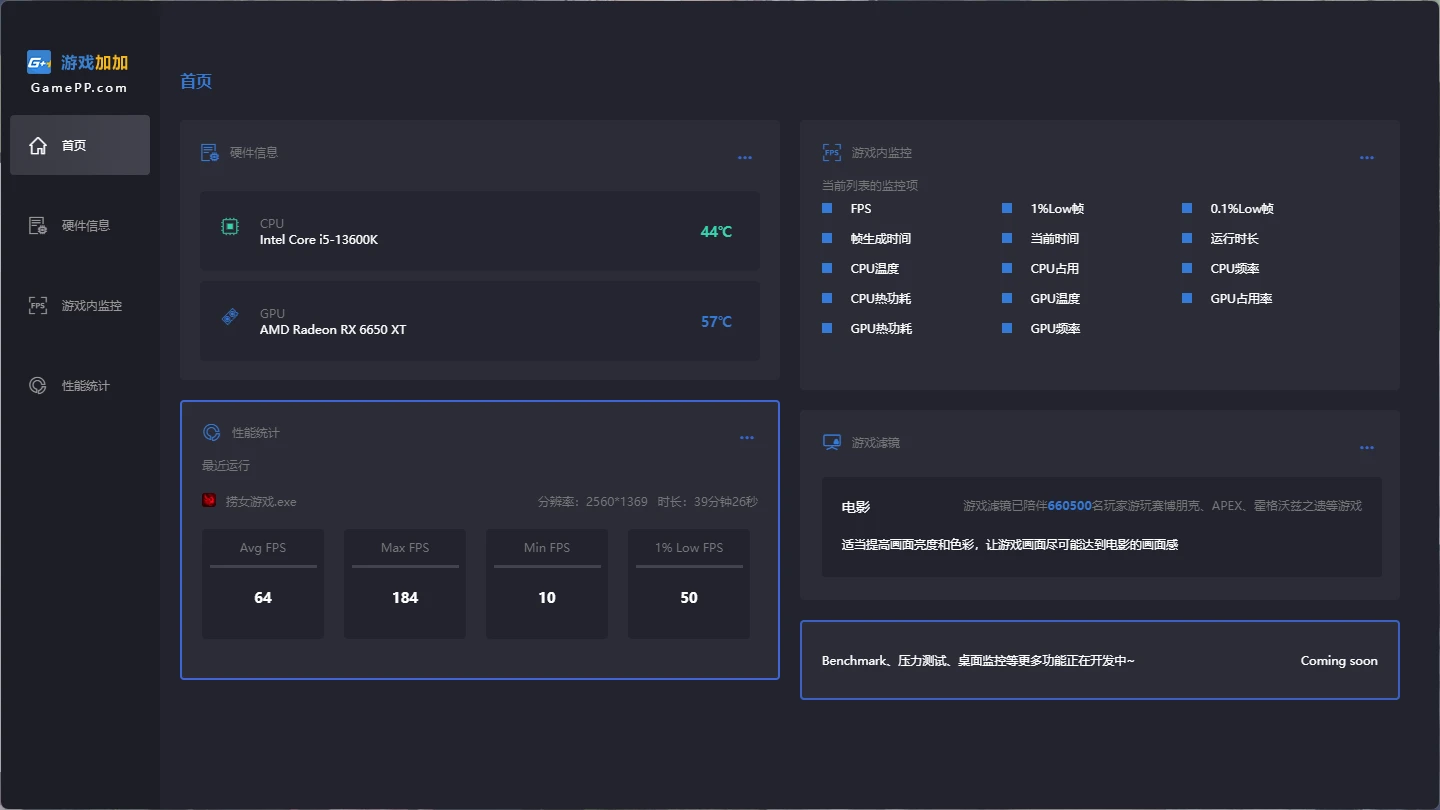This screenshot has width=1440, height=810.
Task: Click the 捞女游戏.exe game icon
Action: click(209, 501)
